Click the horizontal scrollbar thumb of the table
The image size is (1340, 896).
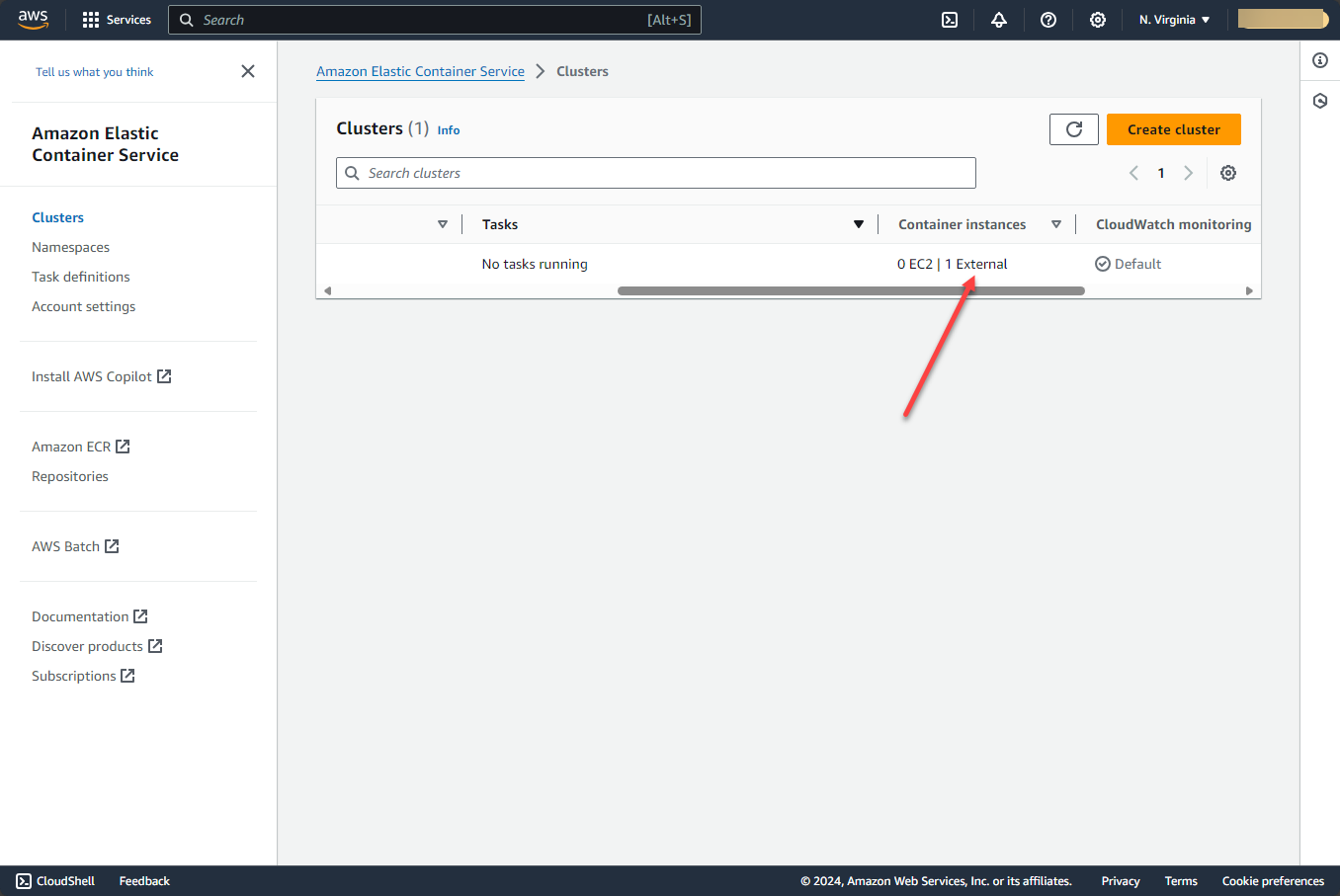click(x=851, y=290)
